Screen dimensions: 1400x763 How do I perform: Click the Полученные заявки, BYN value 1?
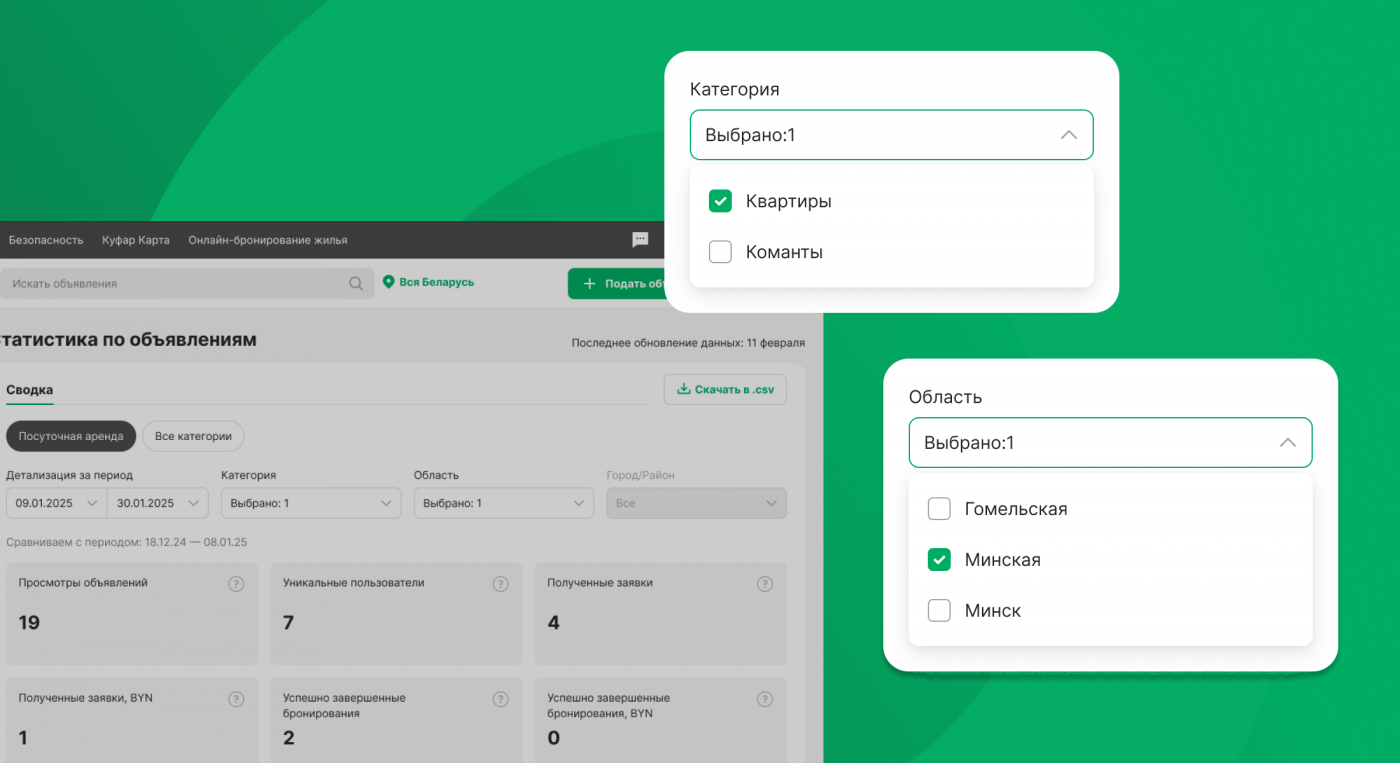pos(23,738)
